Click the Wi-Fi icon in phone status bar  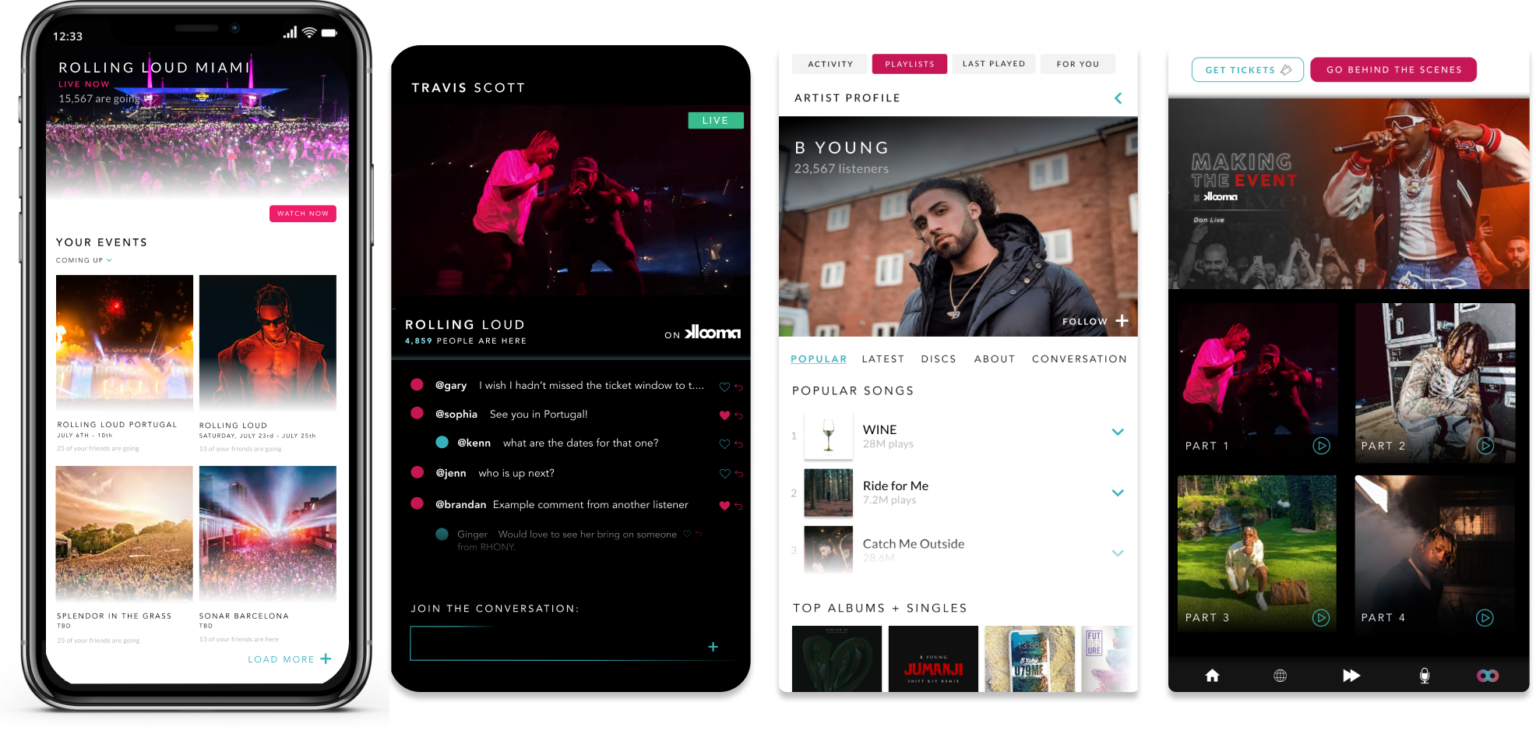(x=310, y=33)
